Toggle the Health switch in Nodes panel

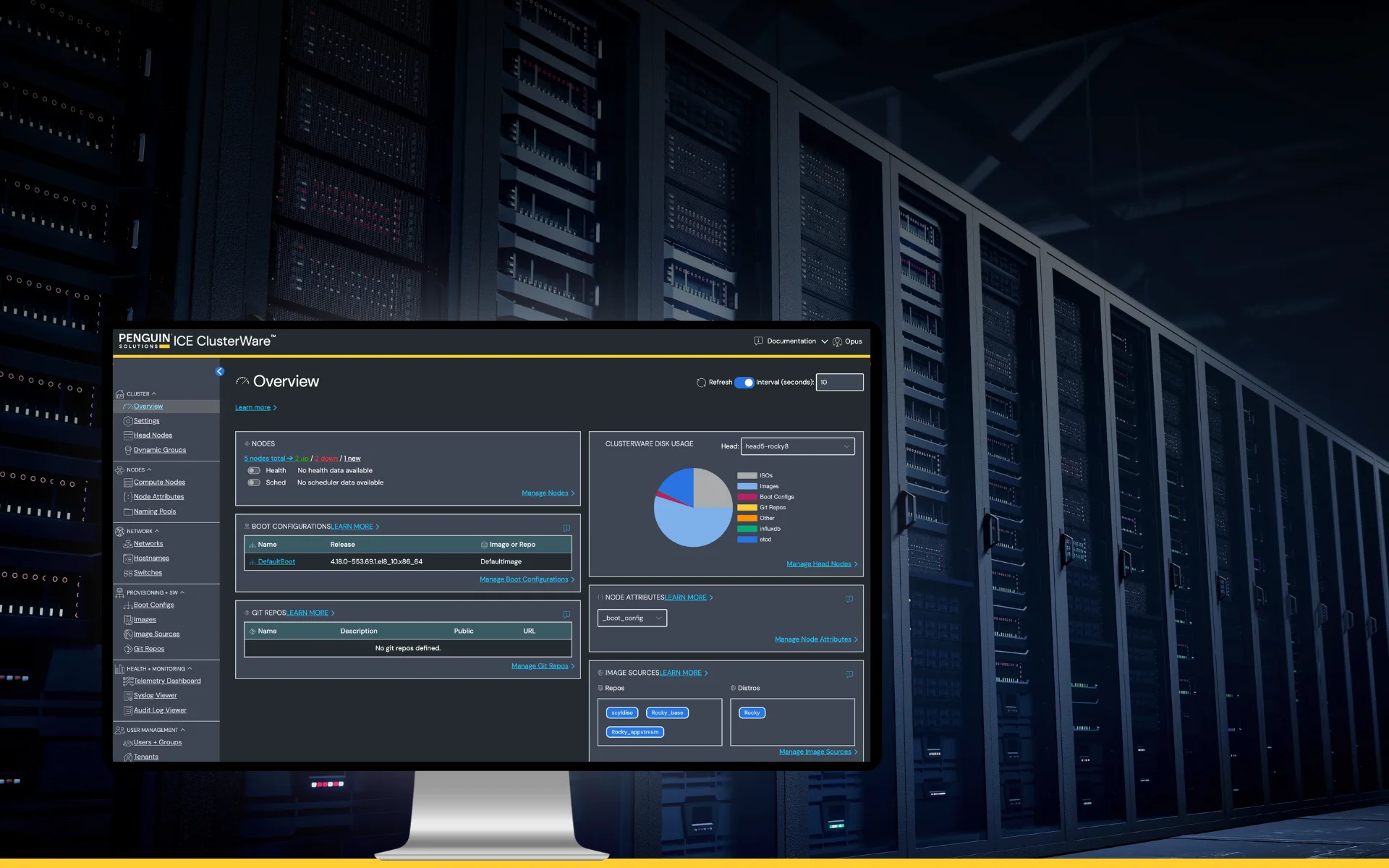[x=254, y=470]
